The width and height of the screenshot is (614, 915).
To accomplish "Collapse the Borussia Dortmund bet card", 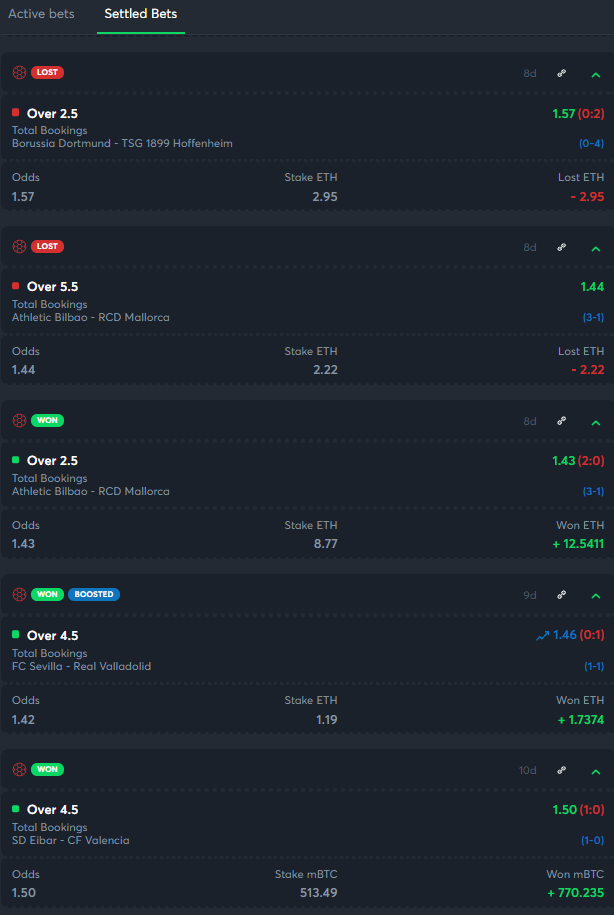I will tap(595, 74).
